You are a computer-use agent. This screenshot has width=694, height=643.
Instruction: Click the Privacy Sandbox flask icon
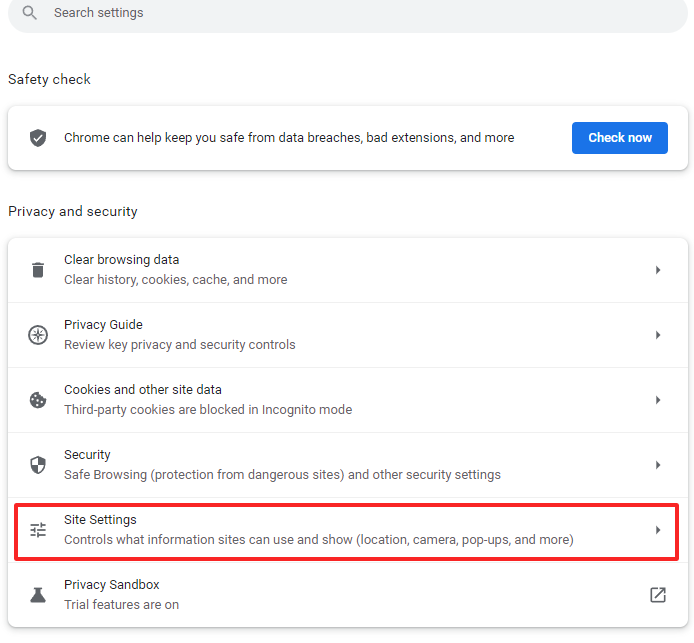pyautogui.click(x=38, y=595)
